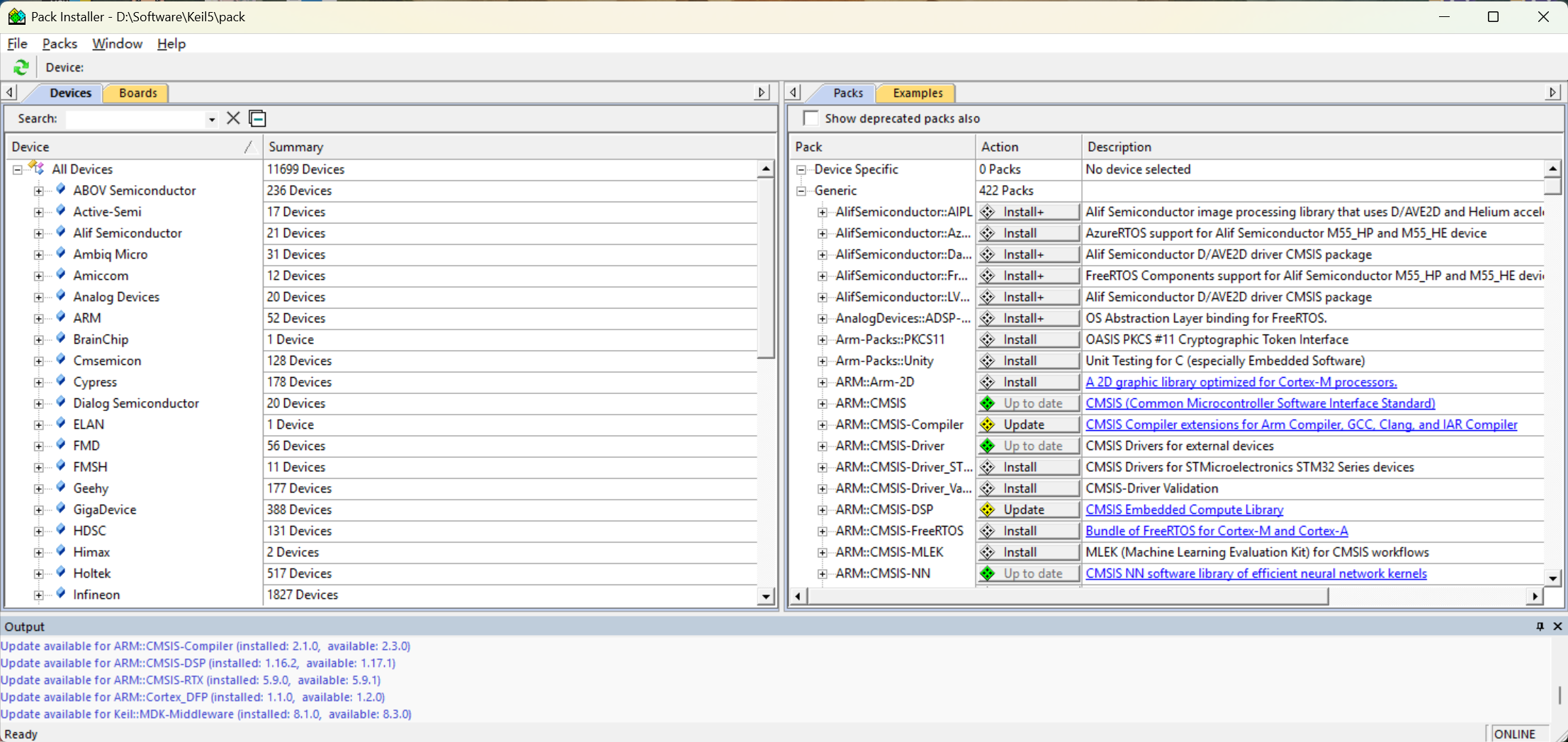
Task: Click install icon for ARM::CMSIS-FreeRTOS
Action: (988, 531)
